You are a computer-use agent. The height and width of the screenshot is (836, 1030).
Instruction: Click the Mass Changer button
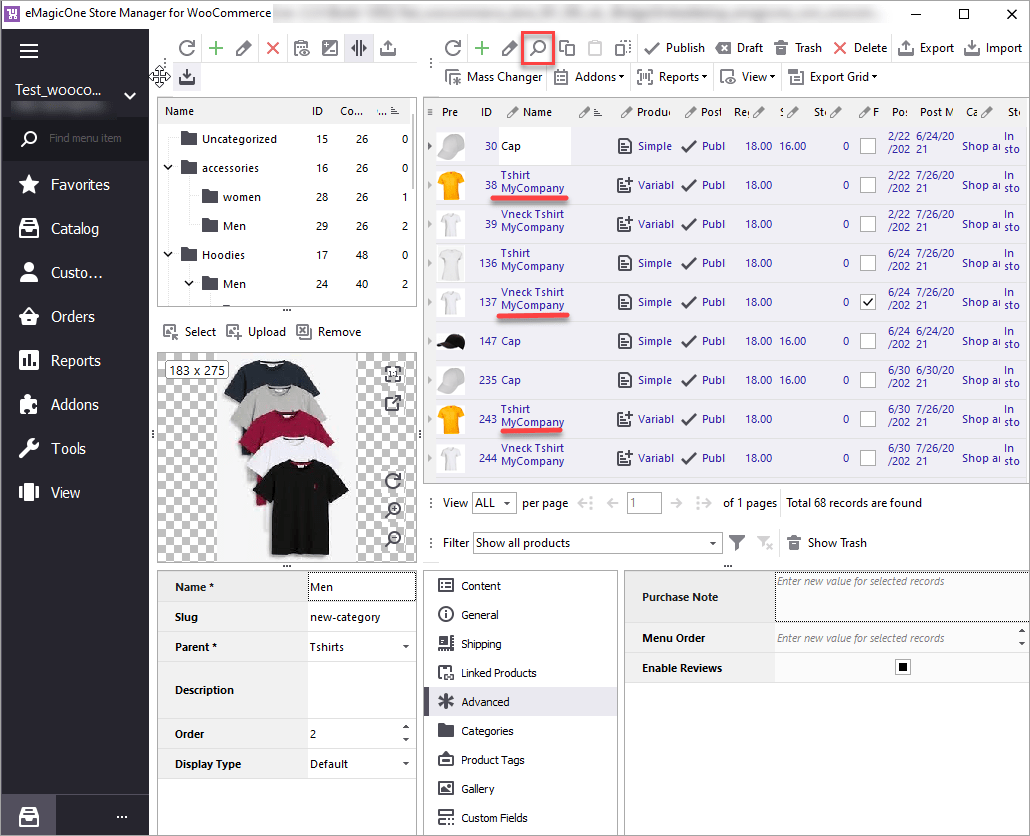[x=493, y=77]
